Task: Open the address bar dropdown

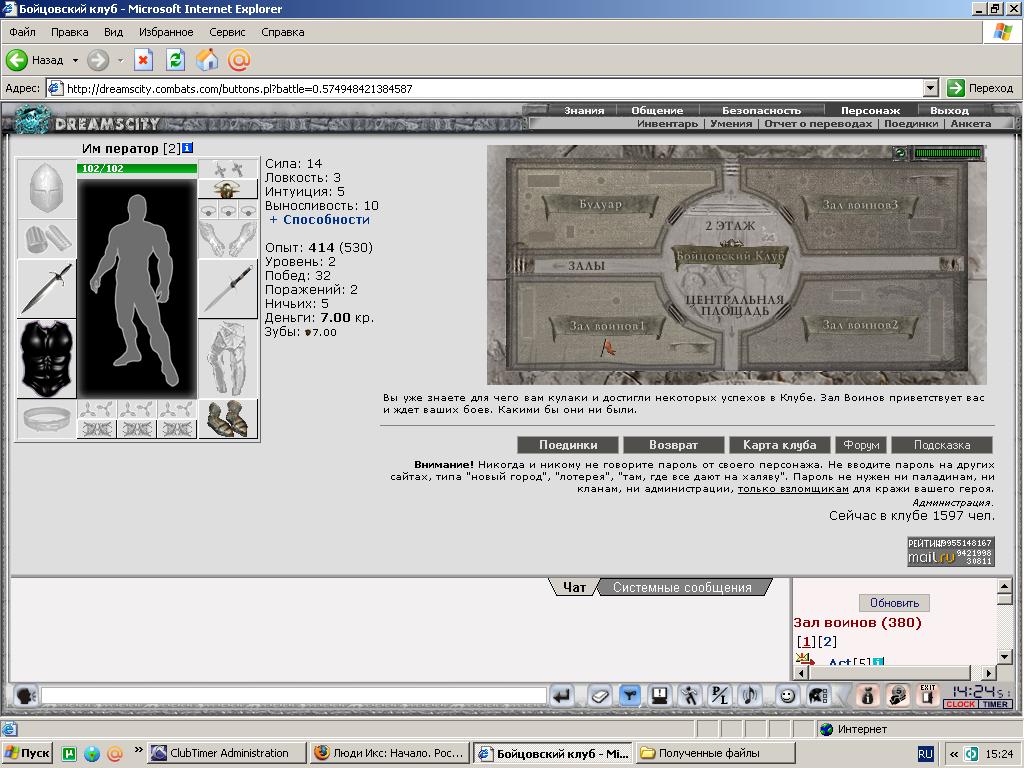Action: [931, 88]
